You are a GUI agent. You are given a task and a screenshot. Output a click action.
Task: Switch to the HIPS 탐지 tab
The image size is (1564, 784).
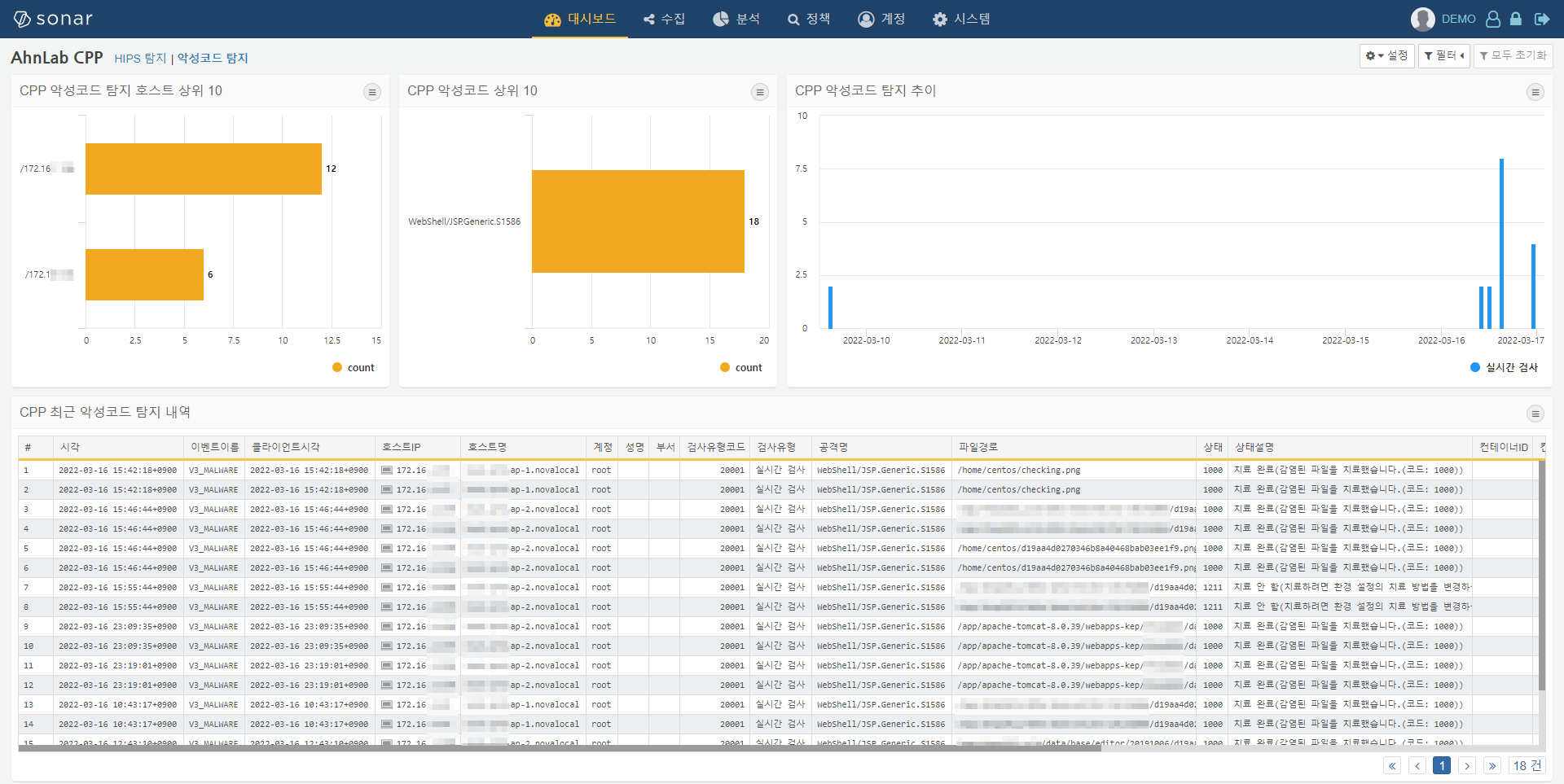click(140, 58)
